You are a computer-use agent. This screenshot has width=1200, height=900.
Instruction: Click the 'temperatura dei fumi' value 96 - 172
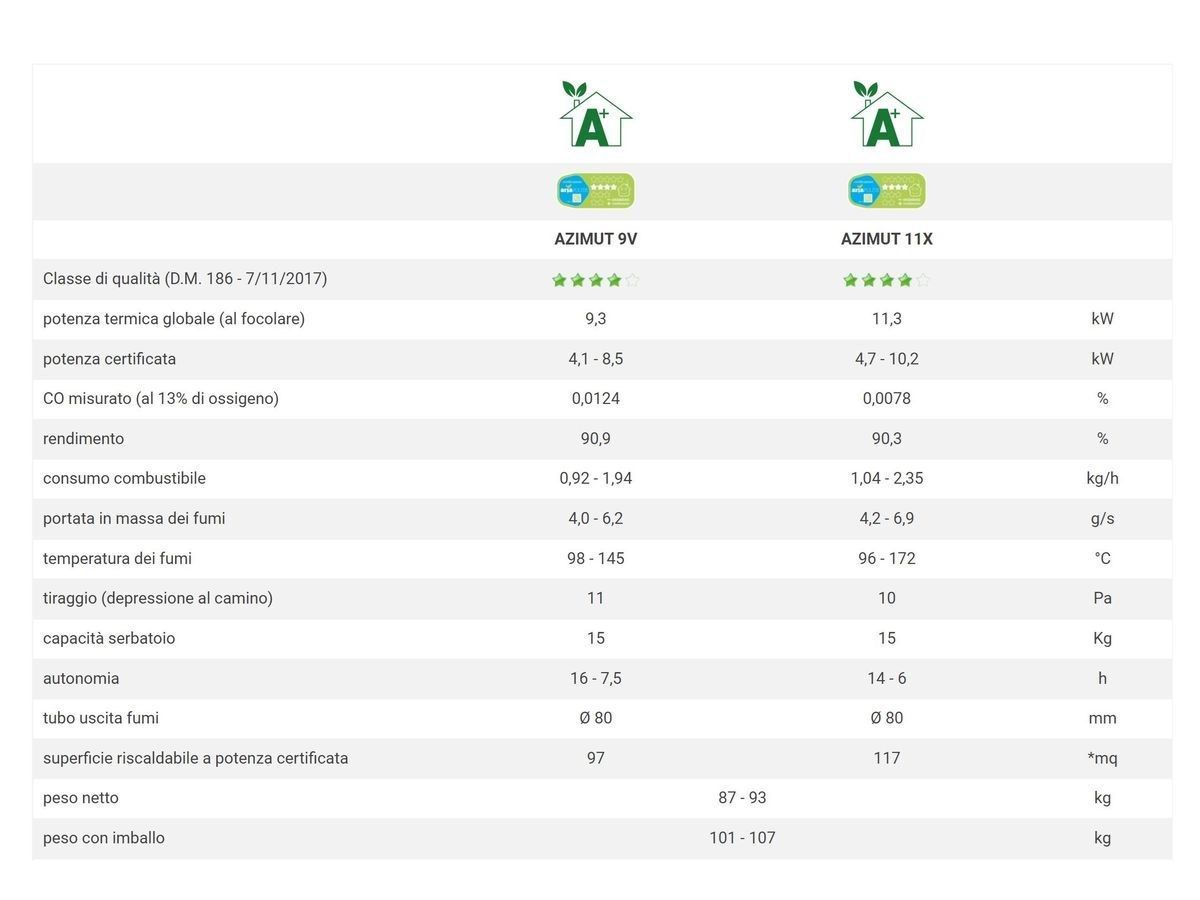coord(887,559)
